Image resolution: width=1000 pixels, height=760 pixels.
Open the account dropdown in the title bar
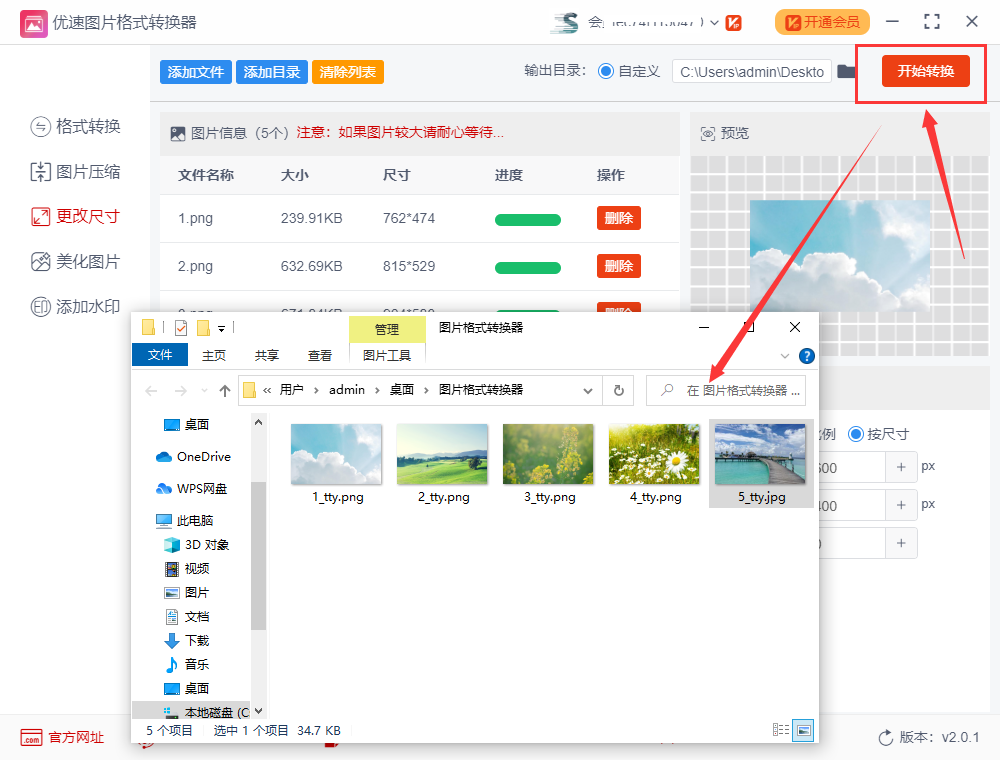(x=713, y=22)
